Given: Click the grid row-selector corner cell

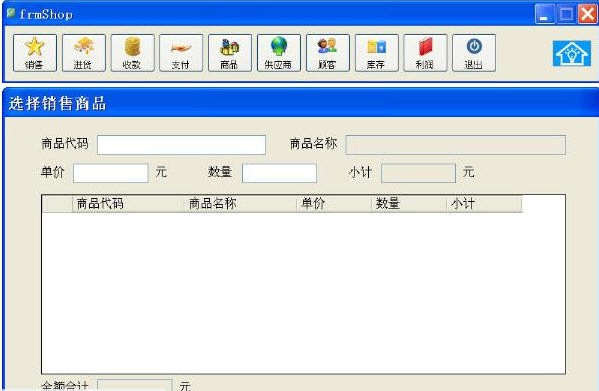Looking at the screenshot, I should pyautogui.click(x=57, y=204).
